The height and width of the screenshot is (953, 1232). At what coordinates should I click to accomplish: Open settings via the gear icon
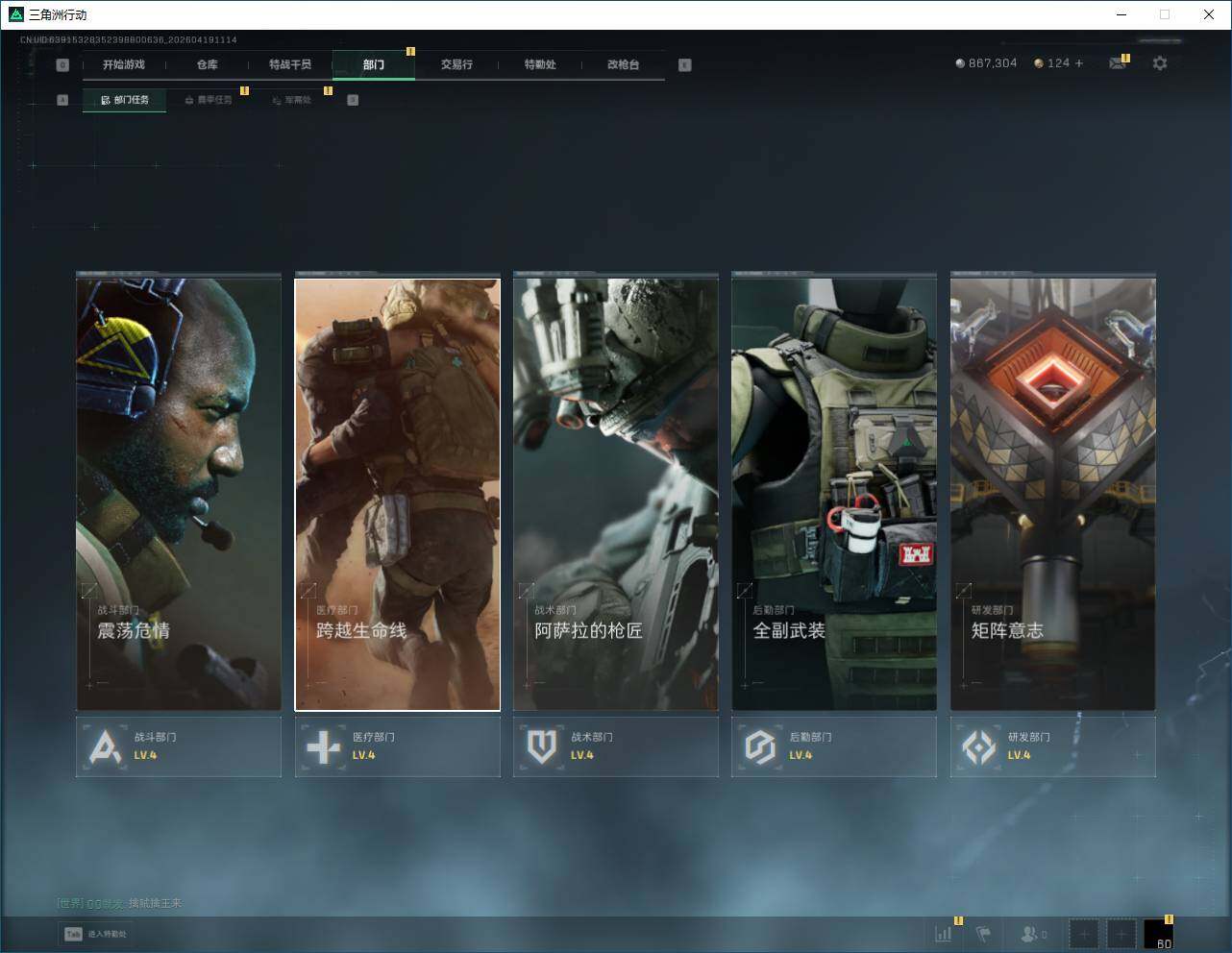(1160, 63)
